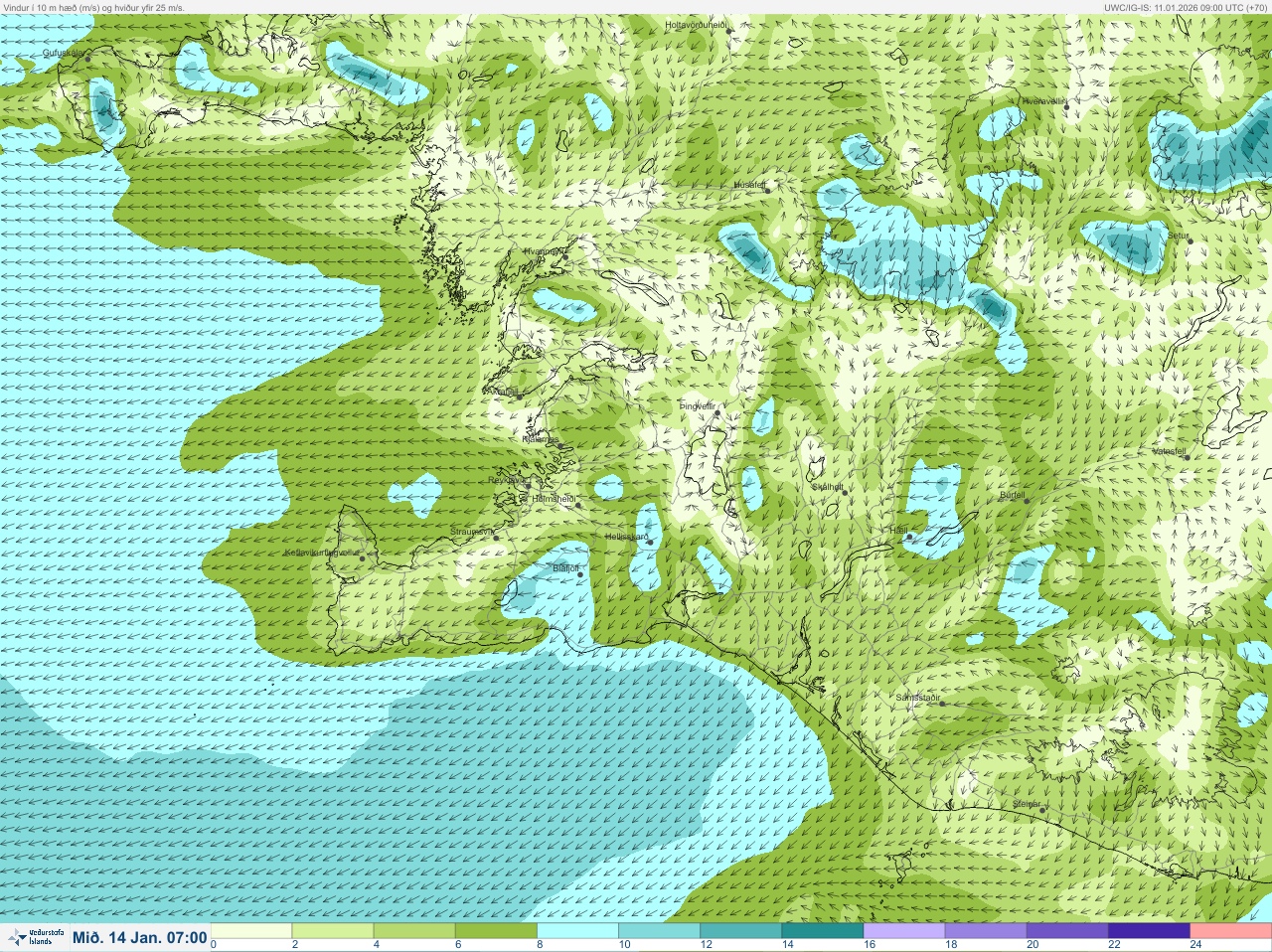The height and width of the screenshot is (952, 1272).
Task: Click the Hæll station label
Action: [899, 531]
